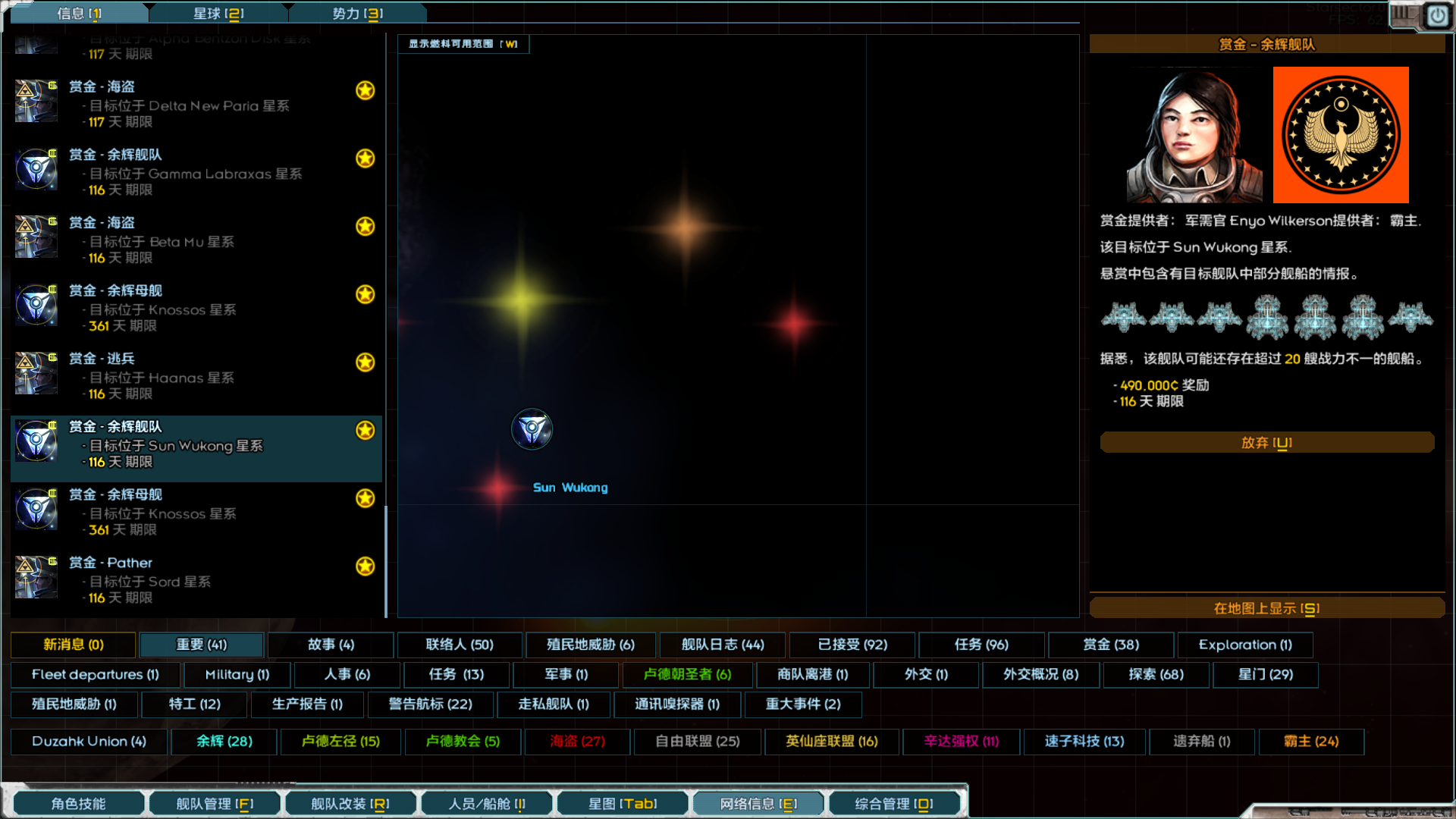This screenshot has width=1456, height=819.
Task: Click the Sun Wukong fleet marker on map
Action: [x=532, y=429]
